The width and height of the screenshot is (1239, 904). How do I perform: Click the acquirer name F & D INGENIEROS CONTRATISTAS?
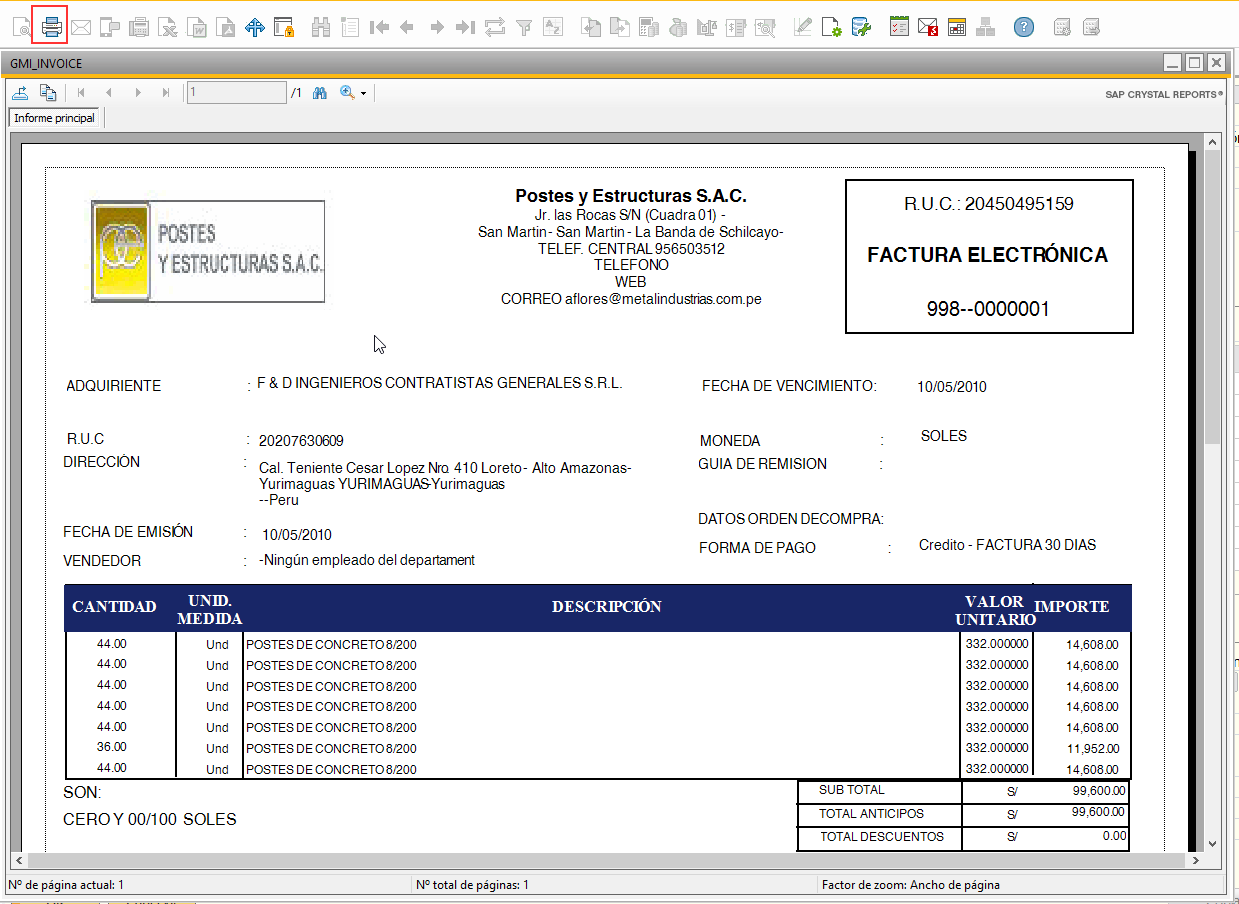coord(440,383)
